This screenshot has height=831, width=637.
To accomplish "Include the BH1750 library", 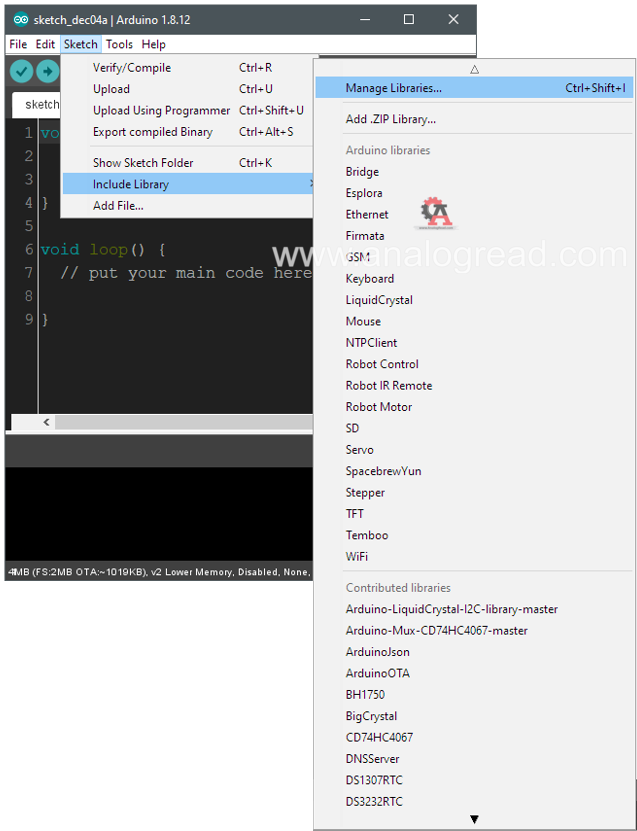I will pos(474,694).
